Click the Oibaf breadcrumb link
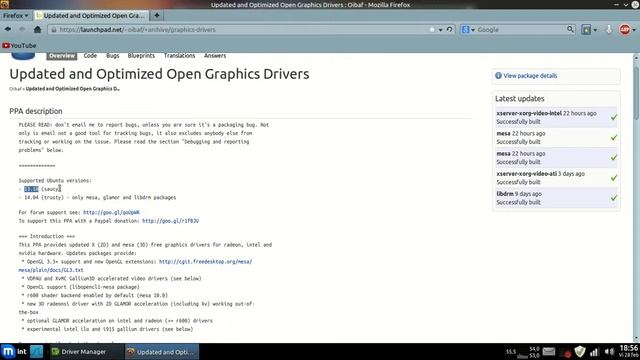This screenshot has height=360, width=640. 15,89
